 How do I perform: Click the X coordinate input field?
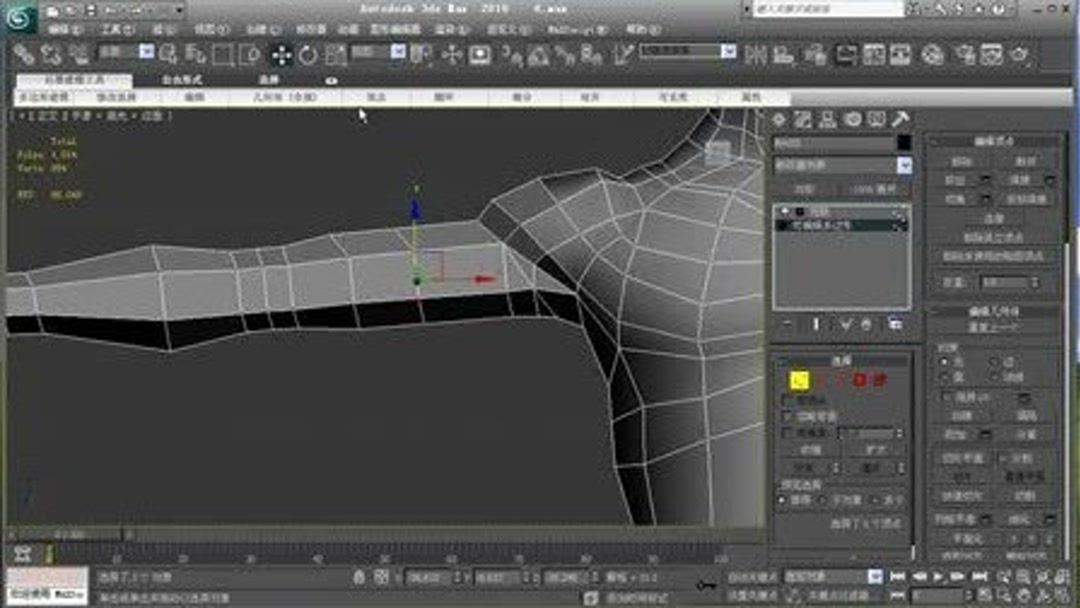tap(427, 577)
